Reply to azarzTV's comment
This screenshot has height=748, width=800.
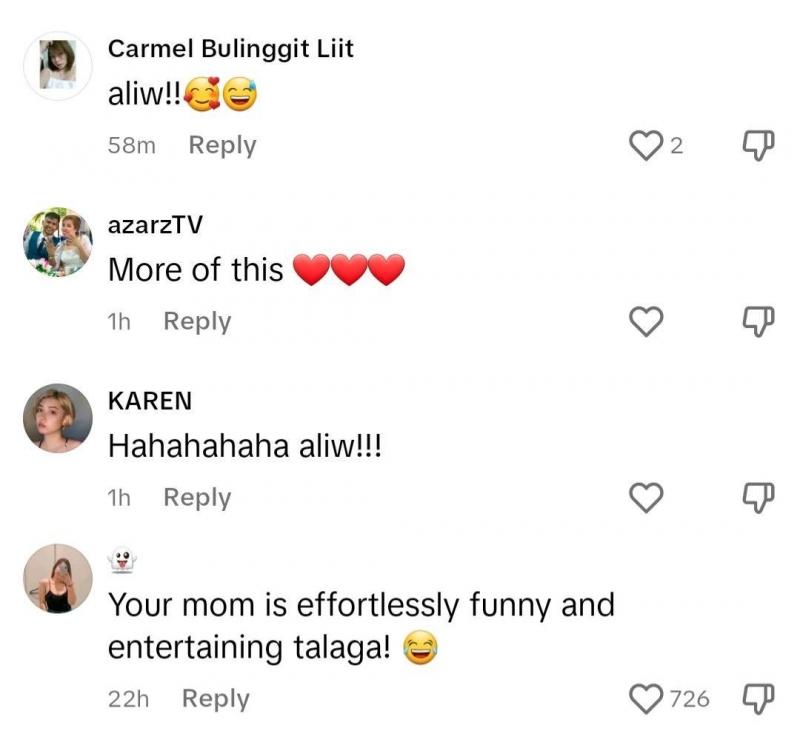[x=197, y=321]
